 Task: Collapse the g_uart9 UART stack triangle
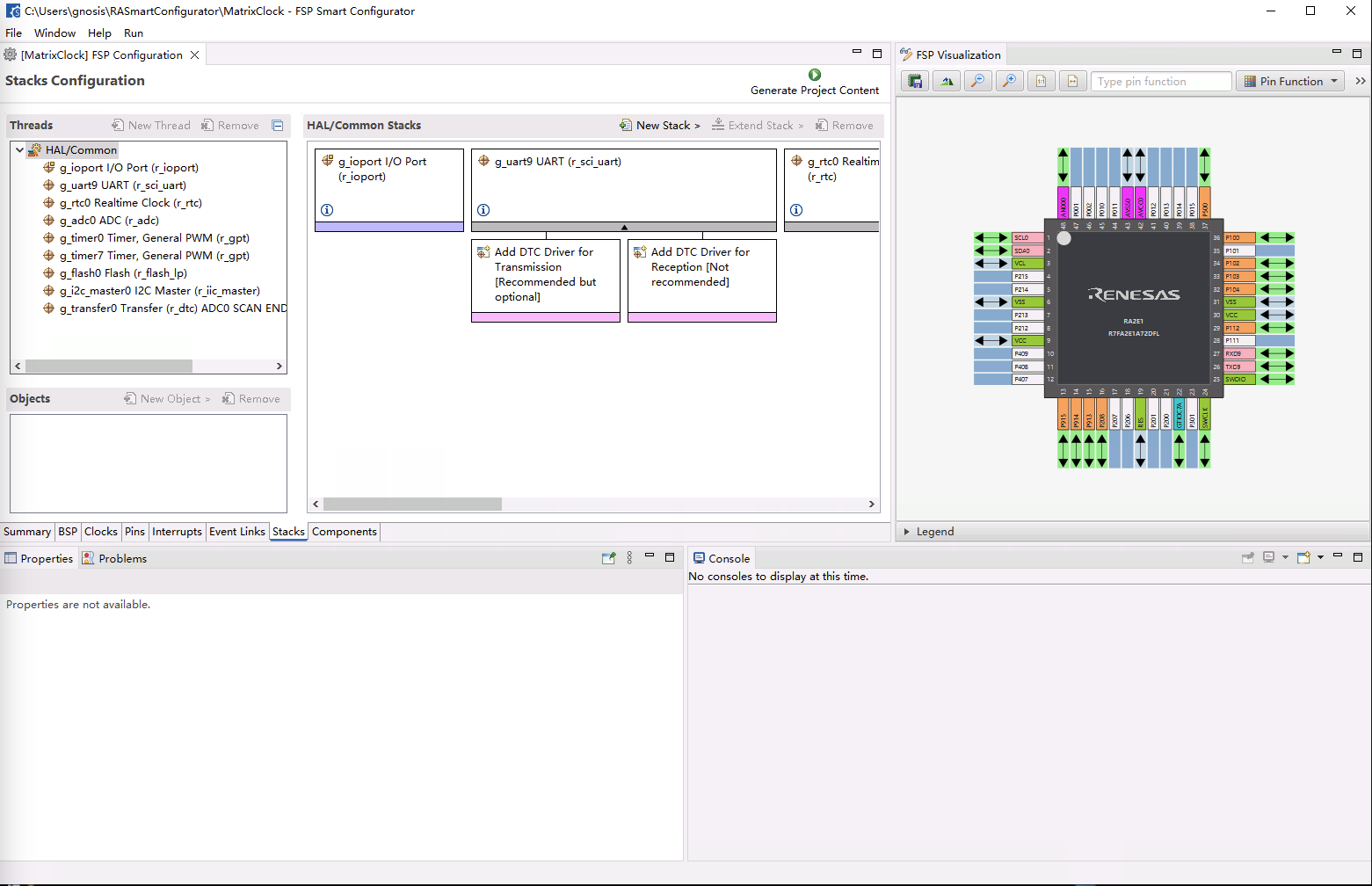click(x=624, y=228)
